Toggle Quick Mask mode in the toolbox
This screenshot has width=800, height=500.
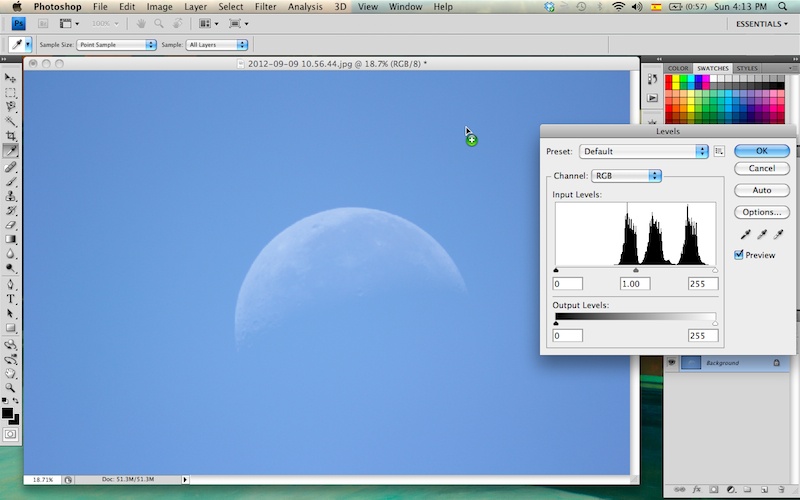click(x=11, y=434)
